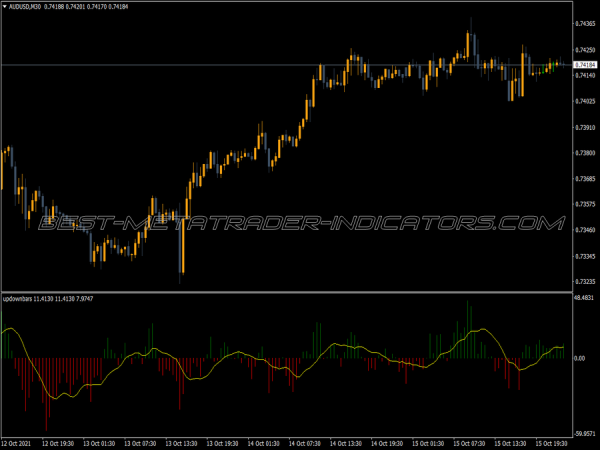Screen dimensions: 600x450
Task: Select time axis label 15 Oct 19:30
Action: coord(551,443)
